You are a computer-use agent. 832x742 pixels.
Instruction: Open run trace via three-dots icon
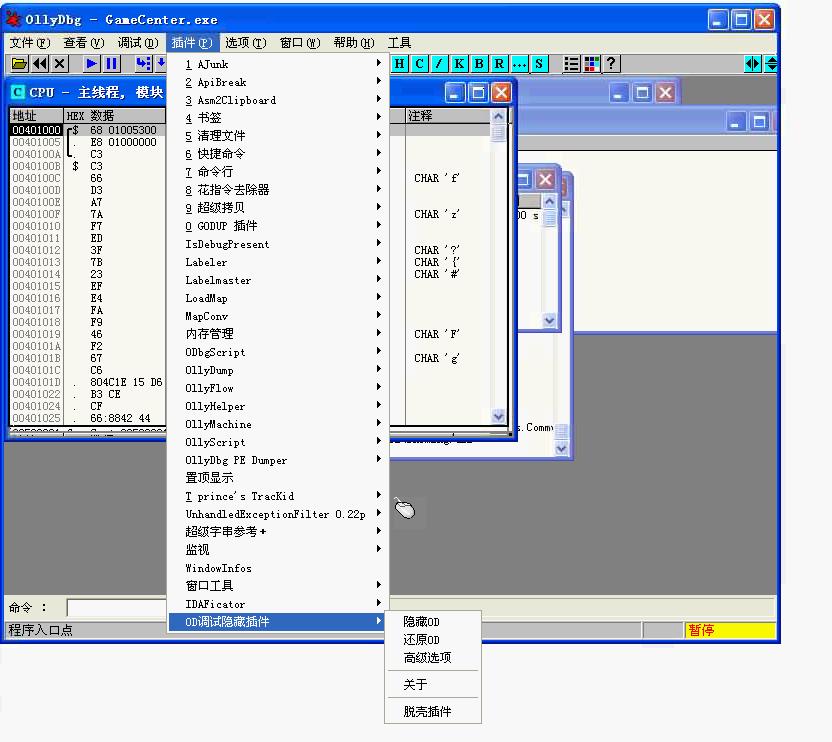[519, 64]
